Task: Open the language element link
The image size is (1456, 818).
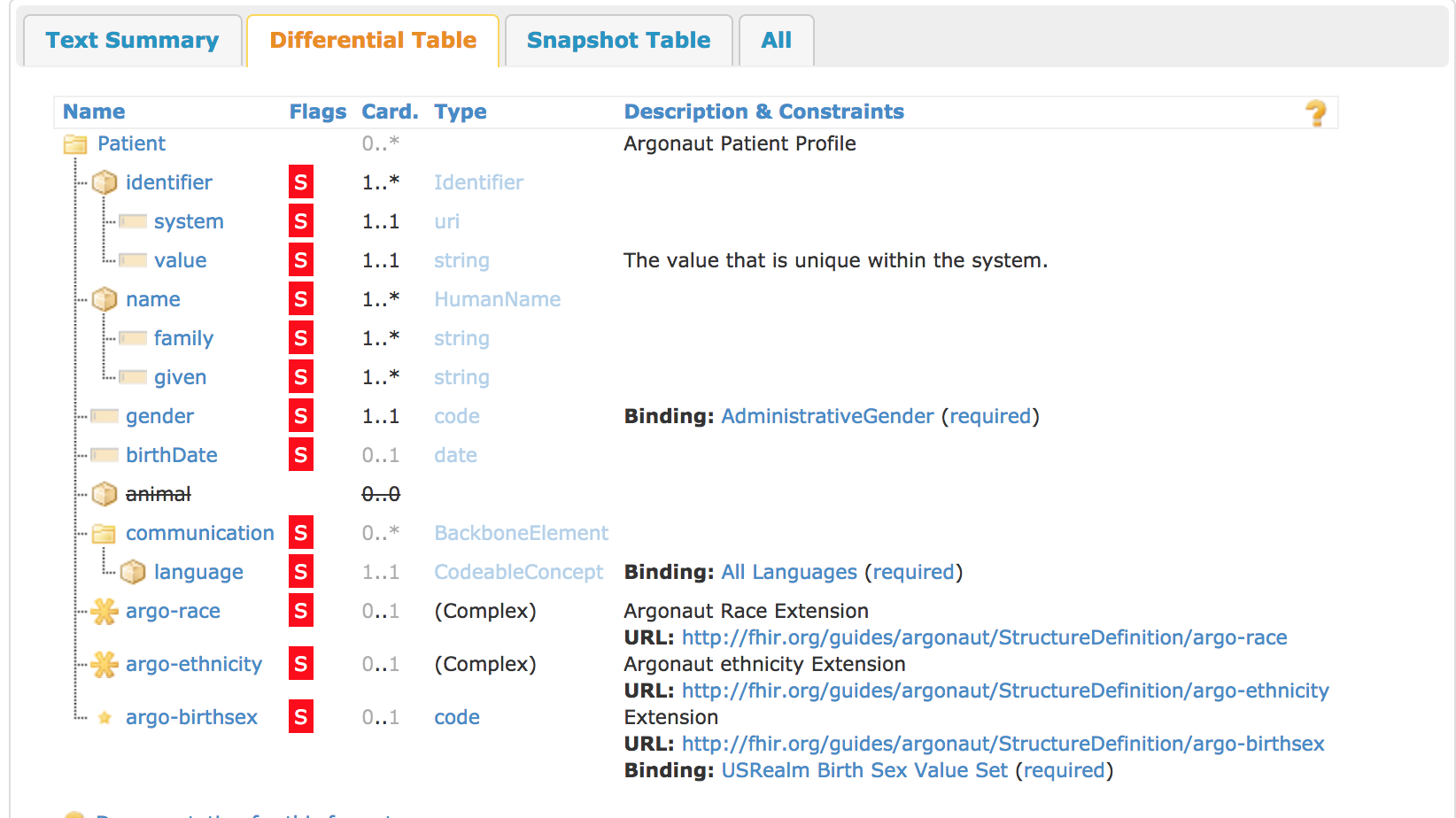Action: [198, 572]
